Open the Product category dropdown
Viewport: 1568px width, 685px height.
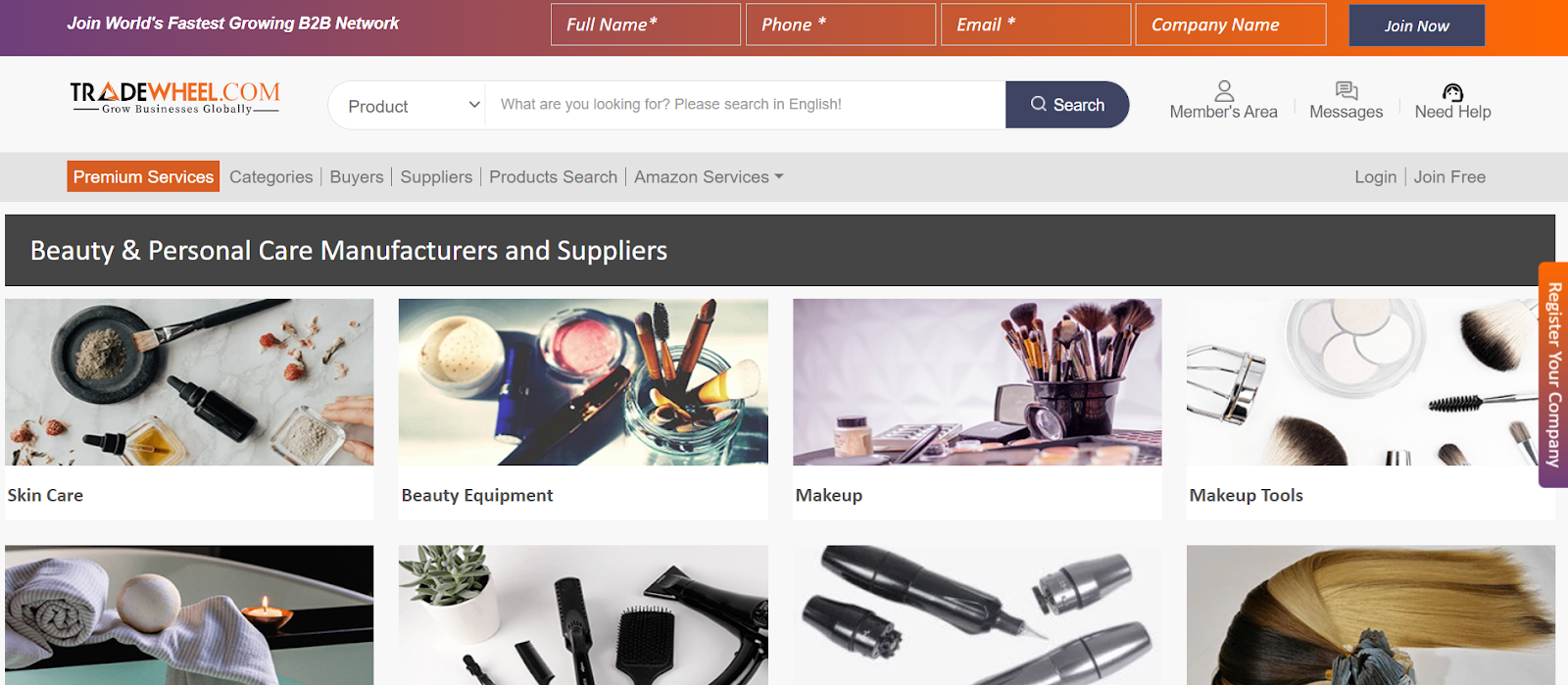click(409, 106)
